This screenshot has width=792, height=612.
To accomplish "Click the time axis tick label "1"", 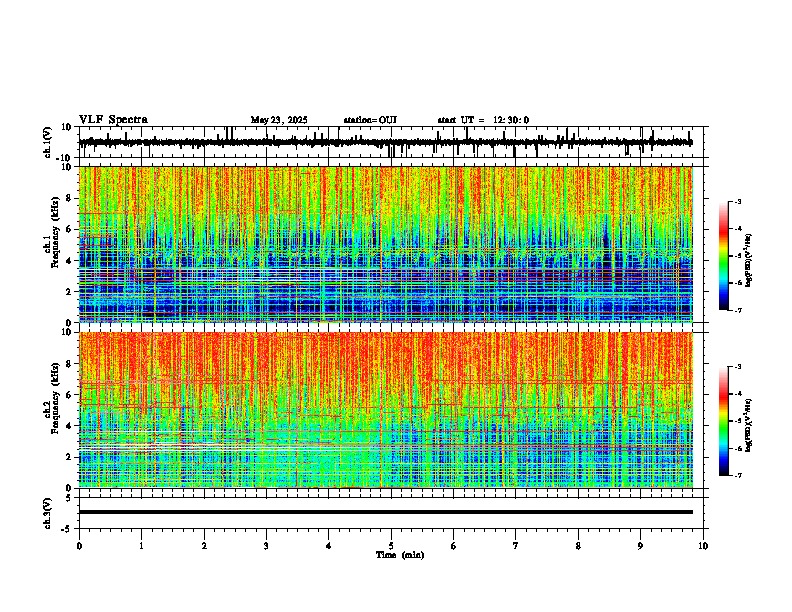I will 141,546.
